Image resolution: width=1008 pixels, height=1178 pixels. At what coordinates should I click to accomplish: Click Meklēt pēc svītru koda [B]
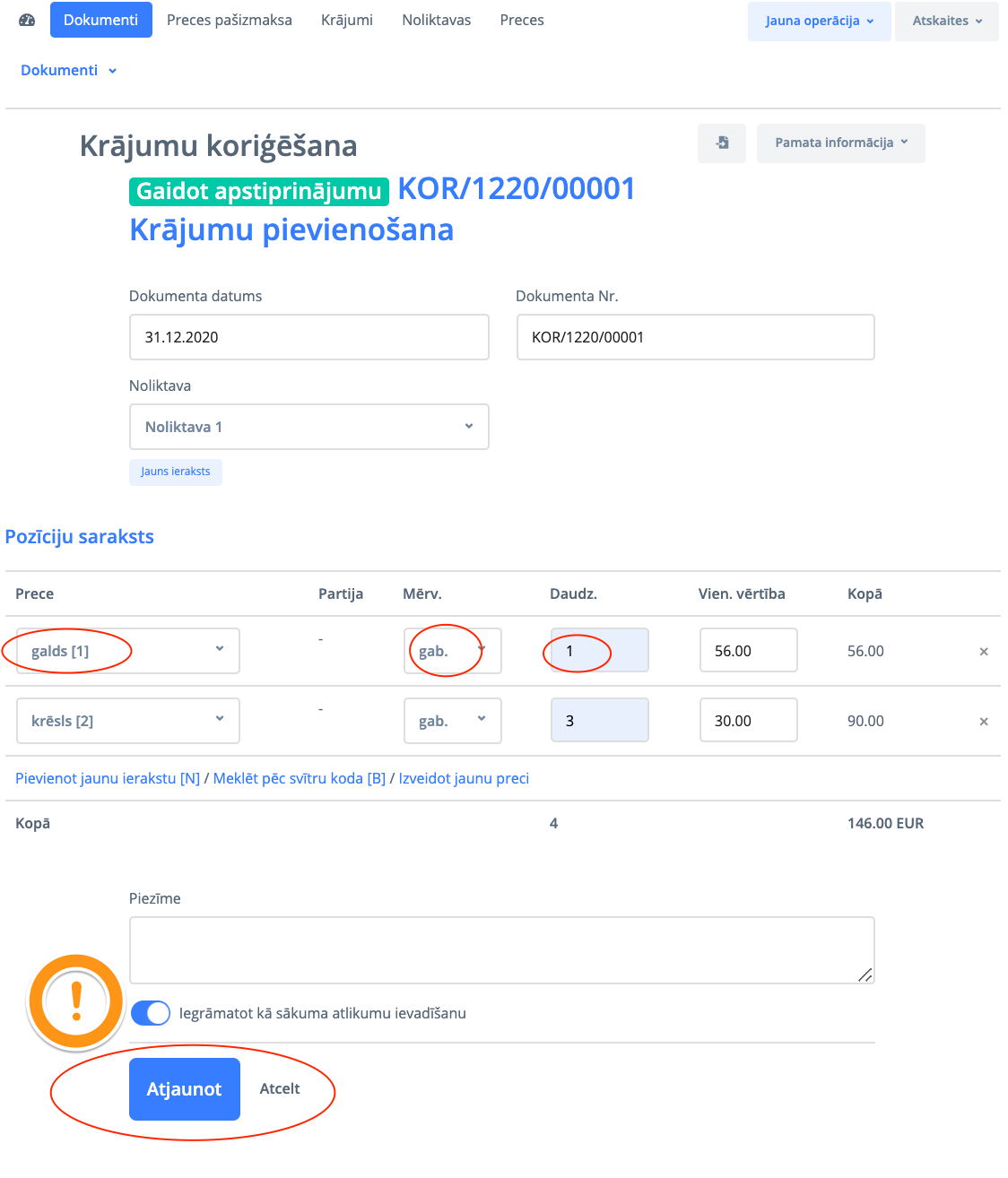(x=300, y=778)
